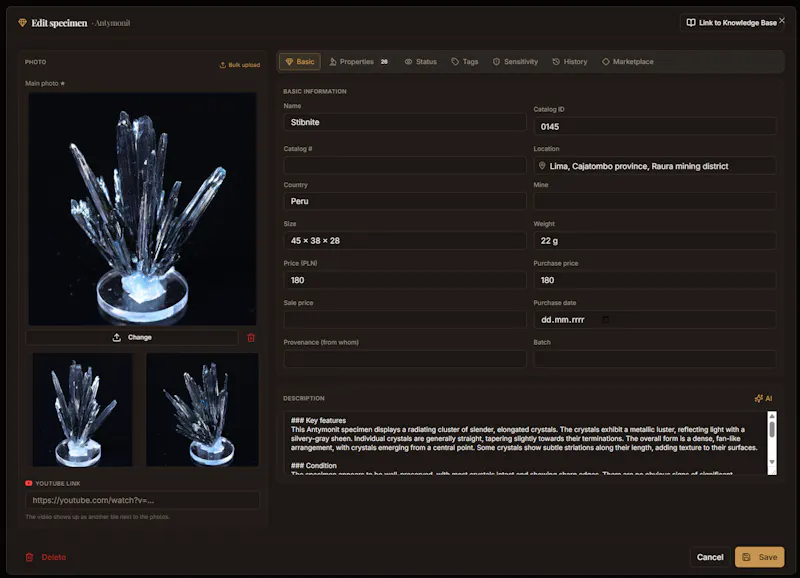This screenshot has height=578, width=800.
Task: Click the Name field containing Stibnite
Action: (x=405, y=122)
